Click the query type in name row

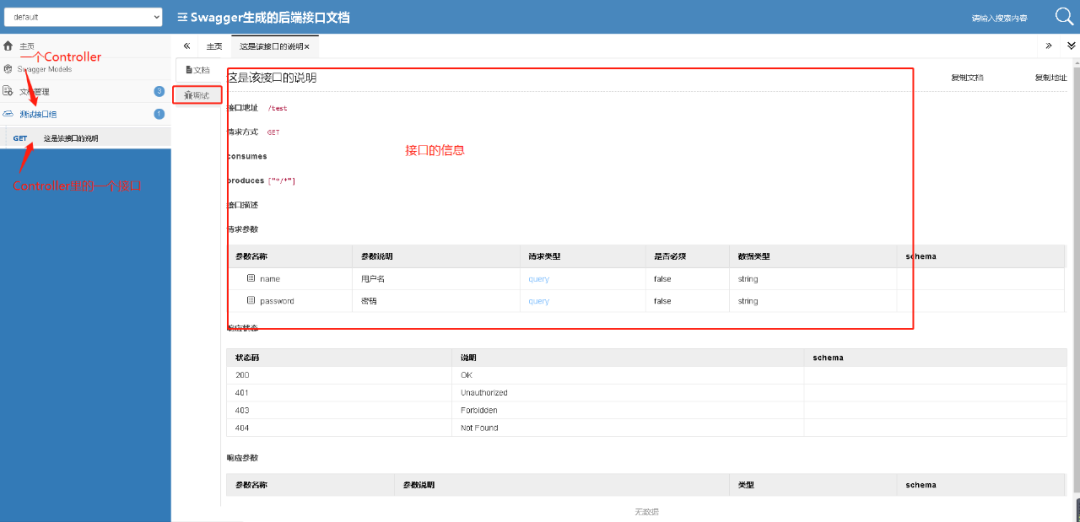point(539,279)
